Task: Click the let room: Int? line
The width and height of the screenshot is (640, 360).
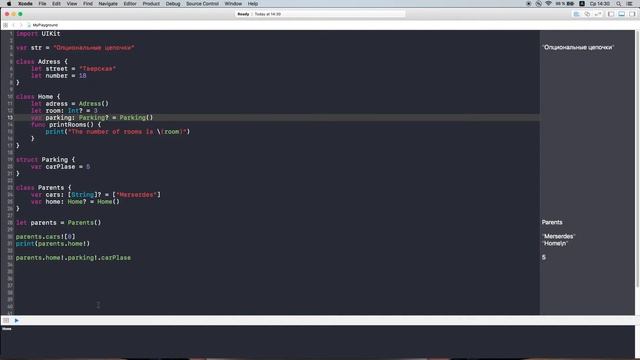Action: (64, 111)
